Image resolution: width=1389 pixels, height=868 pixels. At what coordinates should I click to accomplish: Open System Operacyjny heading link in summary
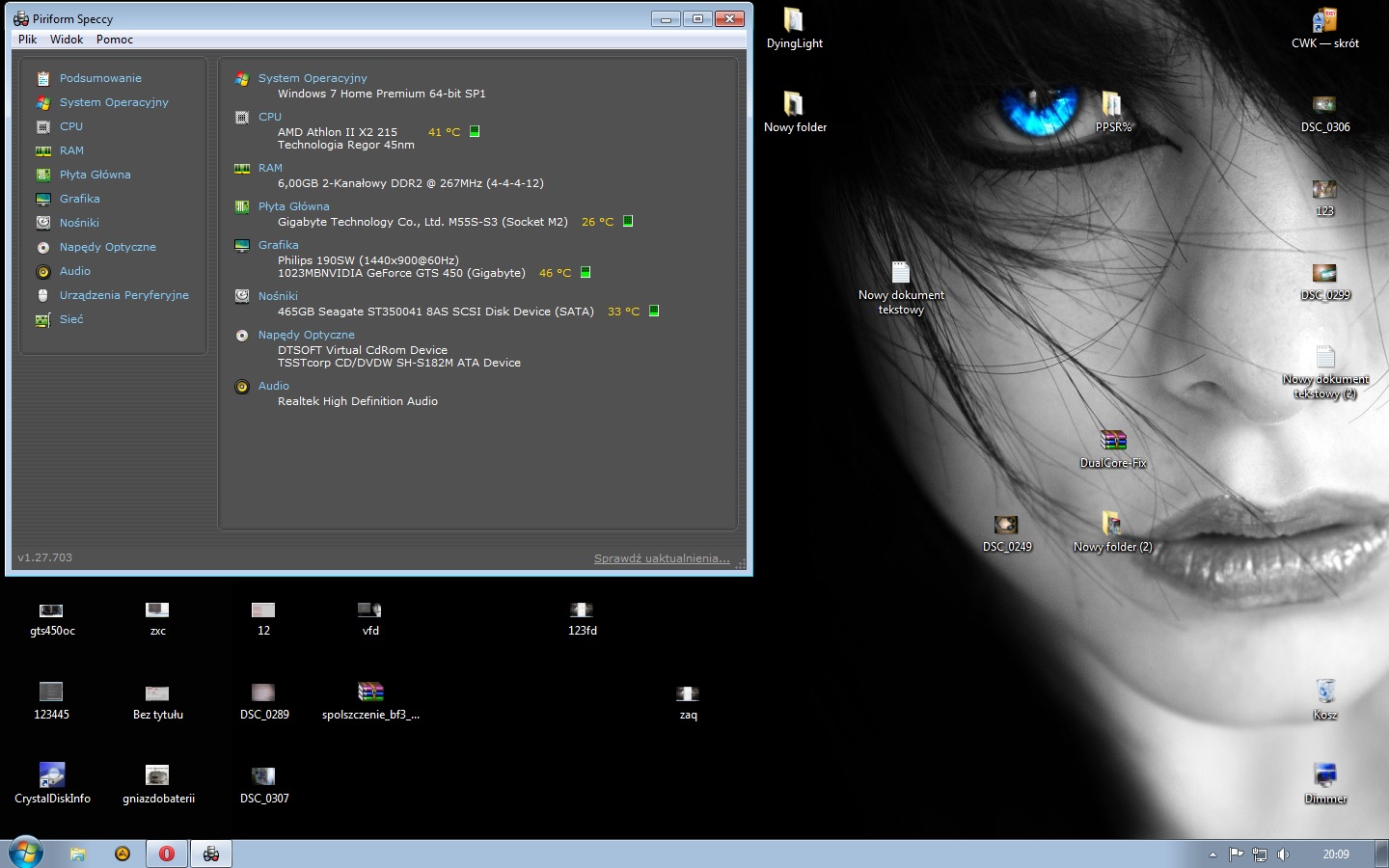[x=313, y=78]
